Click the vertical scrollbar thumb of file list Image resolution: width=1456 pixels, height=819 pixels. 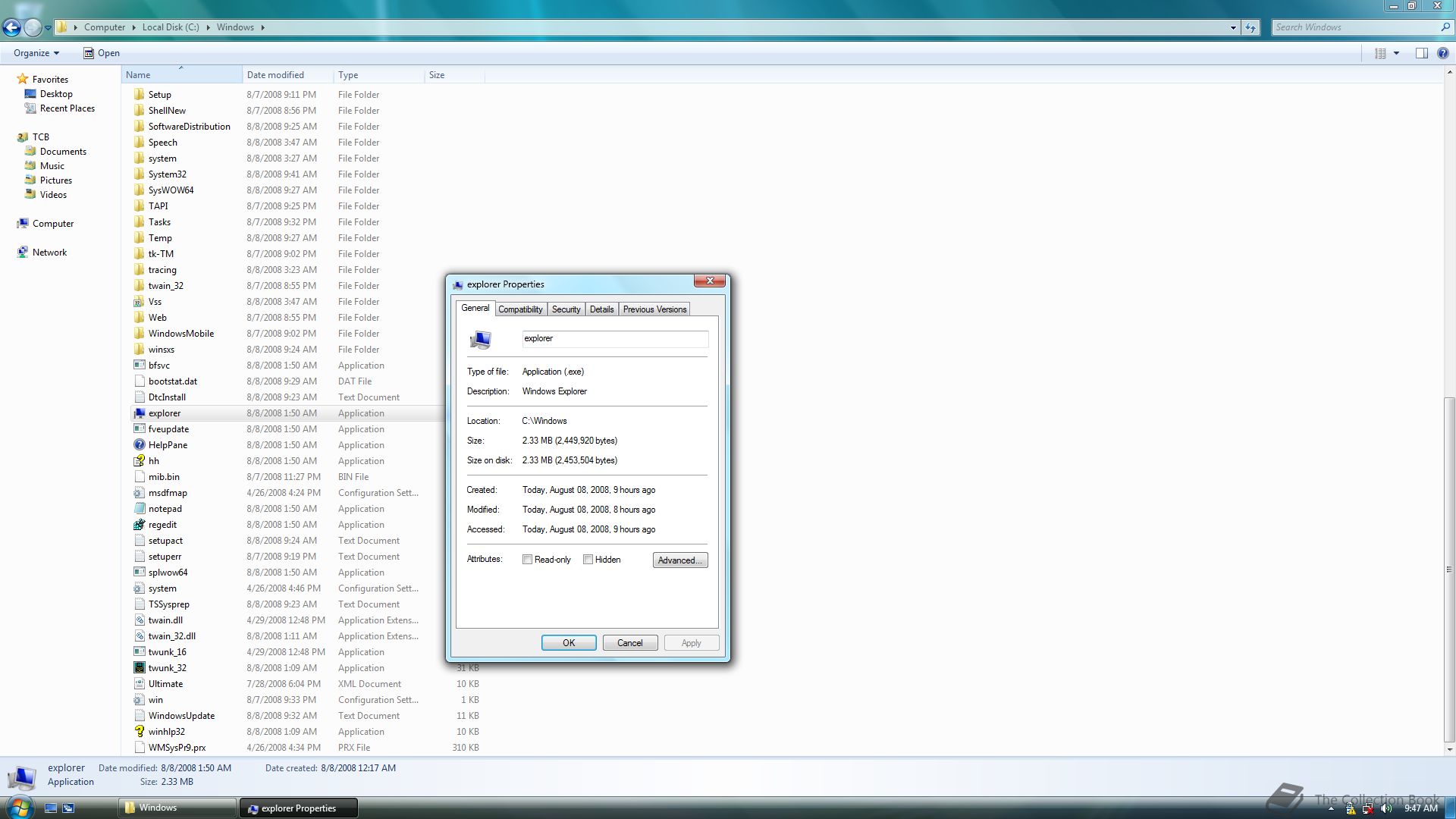click(x=1449, y=569)
